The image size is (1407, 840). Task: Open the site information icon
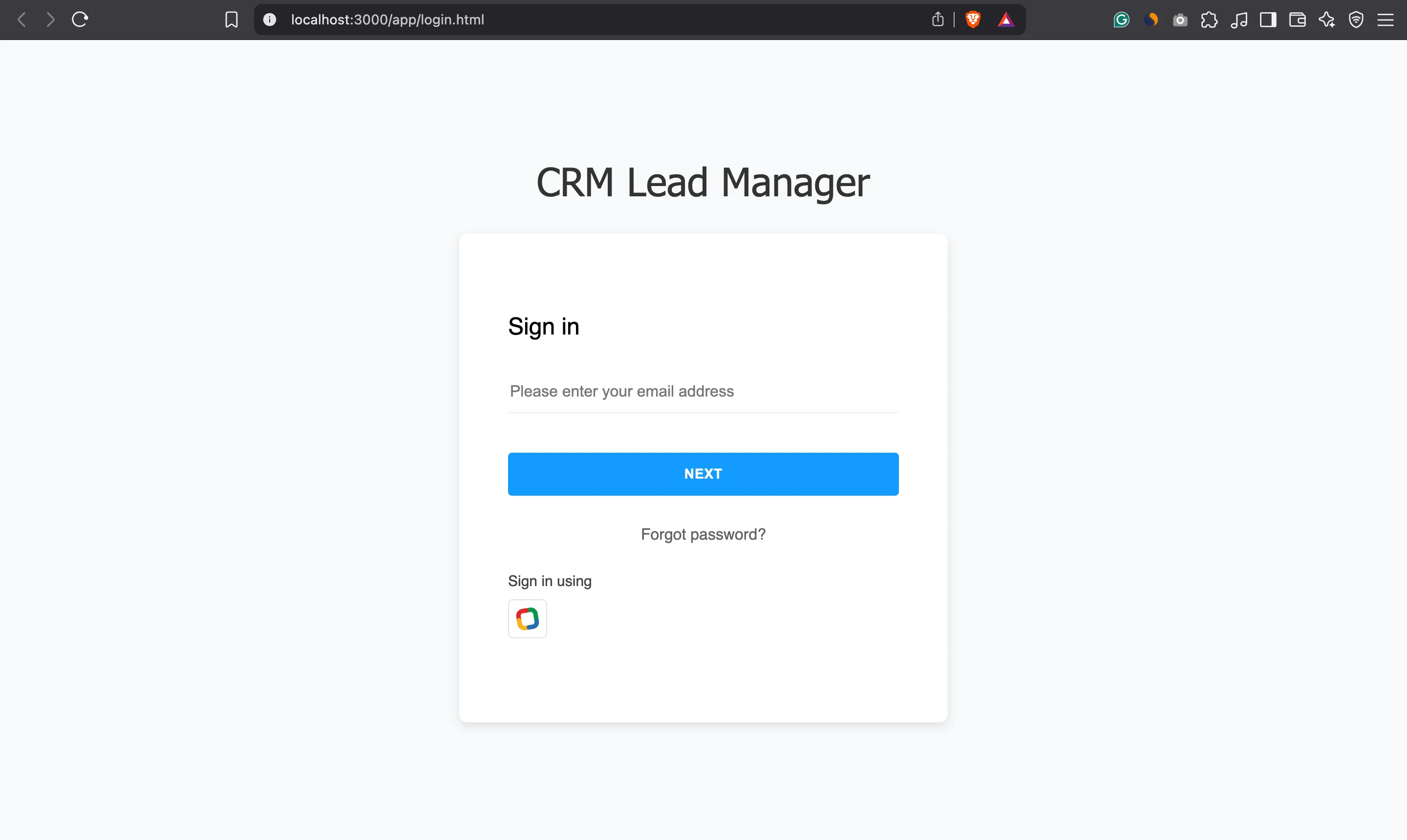[270, 20]
